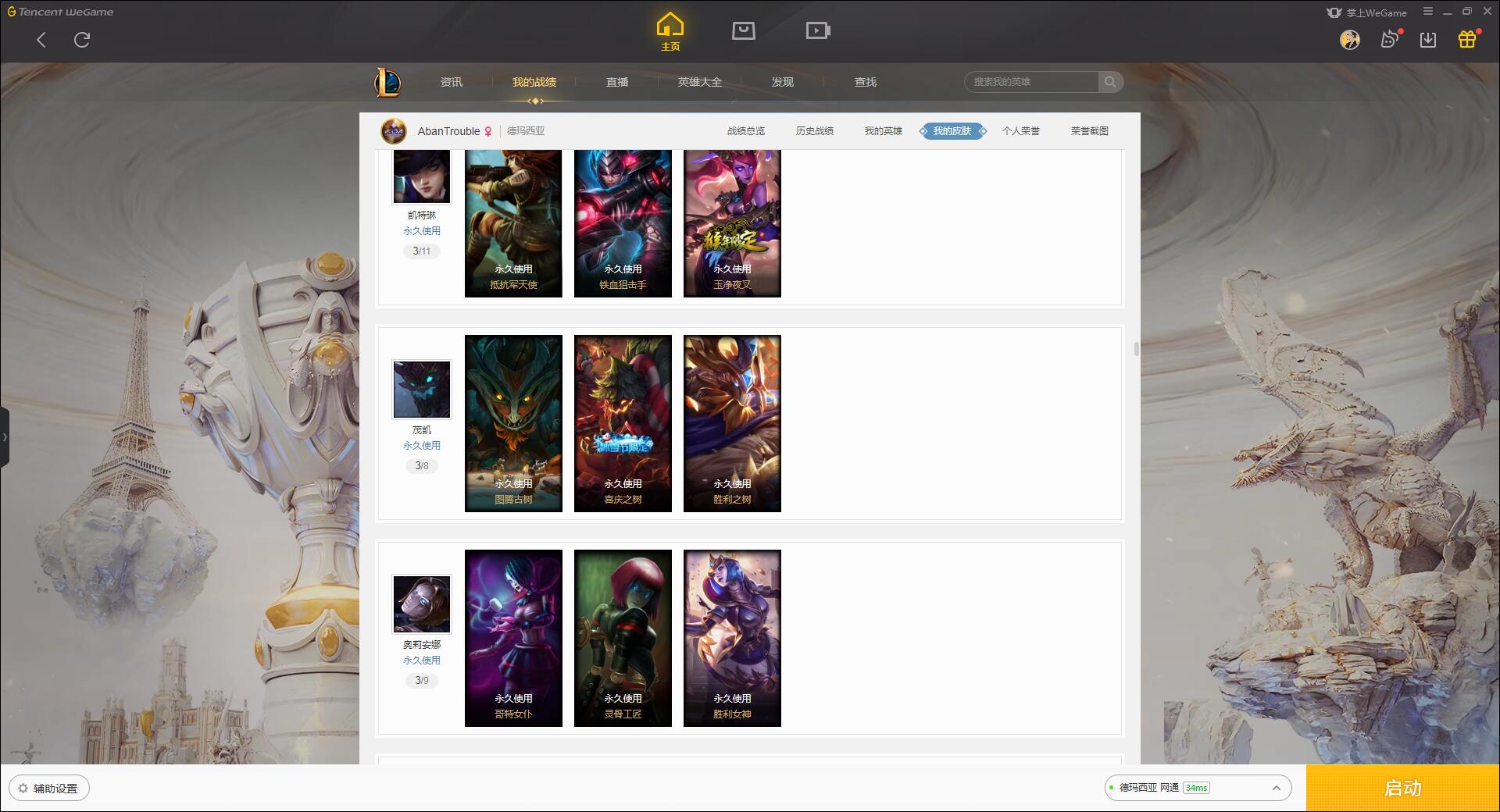This screenshot has width=1500, height=812.
Task: Switch to the 英雄大全 tab
Action: coord(700,82)
